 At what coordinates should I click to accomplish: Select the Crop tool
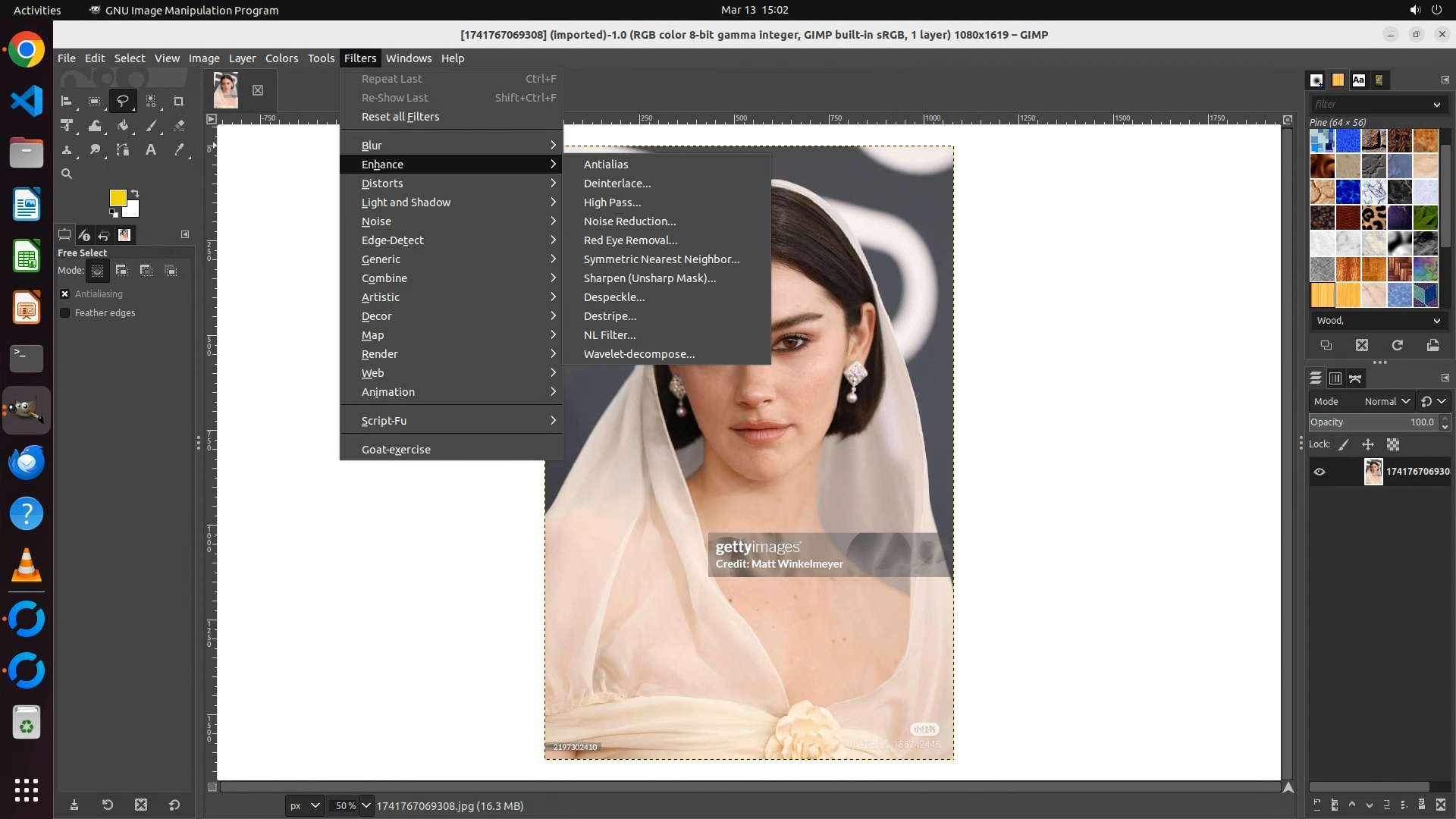click(x=179, y=101)
